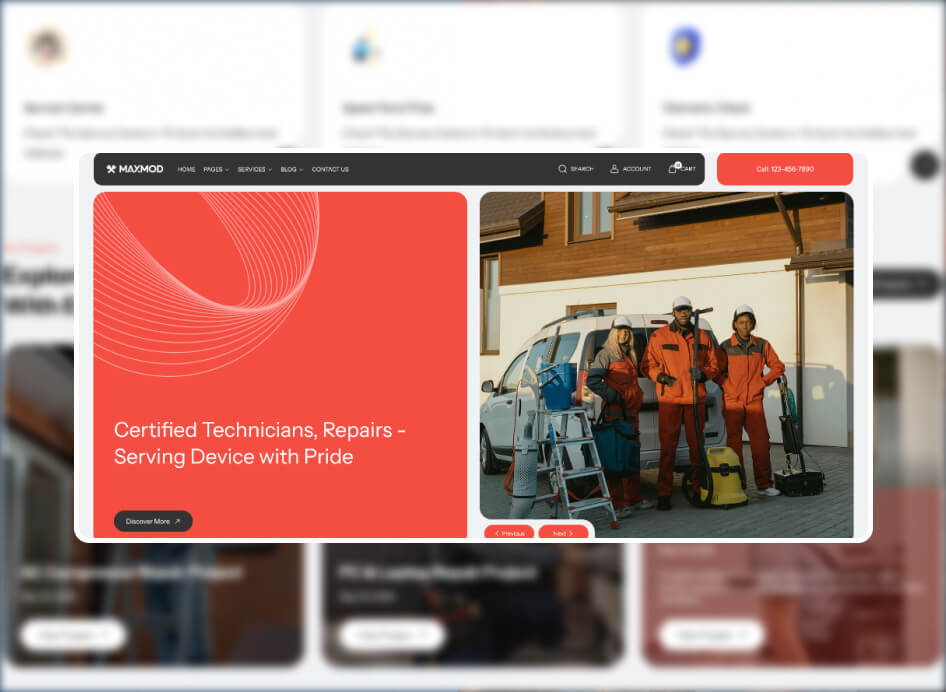The image size is (946, 692).
Task: Expand the Blog dropdown menu
Action: point(291,169)
